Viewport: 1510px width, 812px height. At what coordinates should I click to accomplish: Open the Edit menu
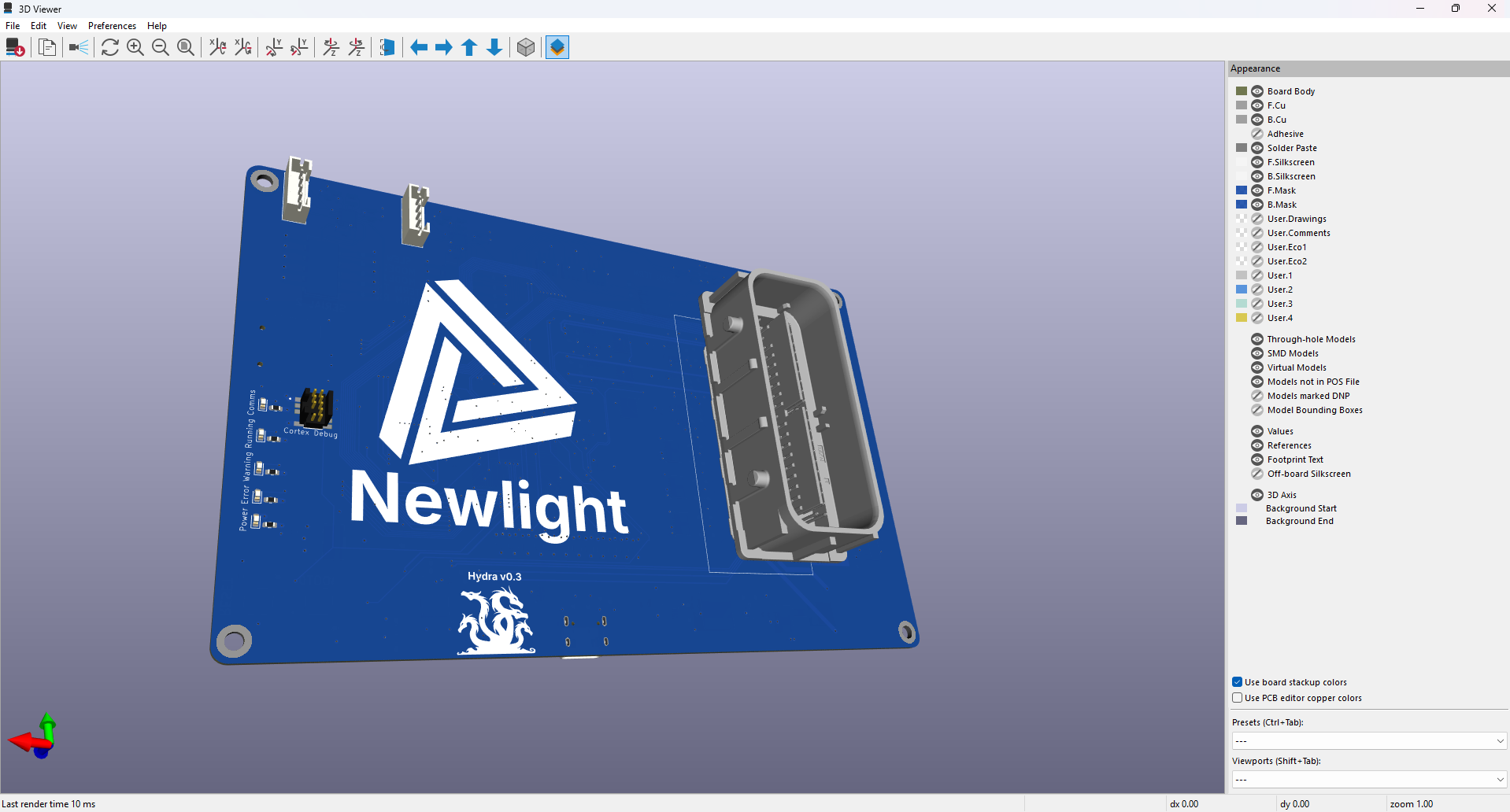pyautogui.click(x=39, y=26)
